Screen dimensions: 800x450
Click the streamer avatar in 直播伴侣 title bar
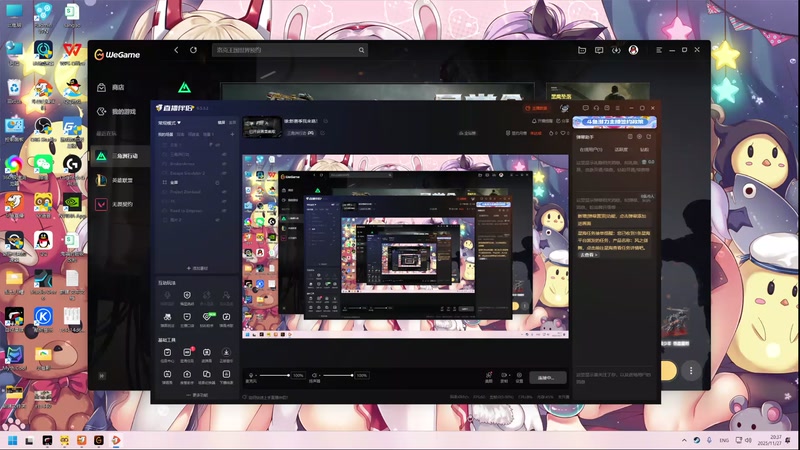tap(564, 108)
